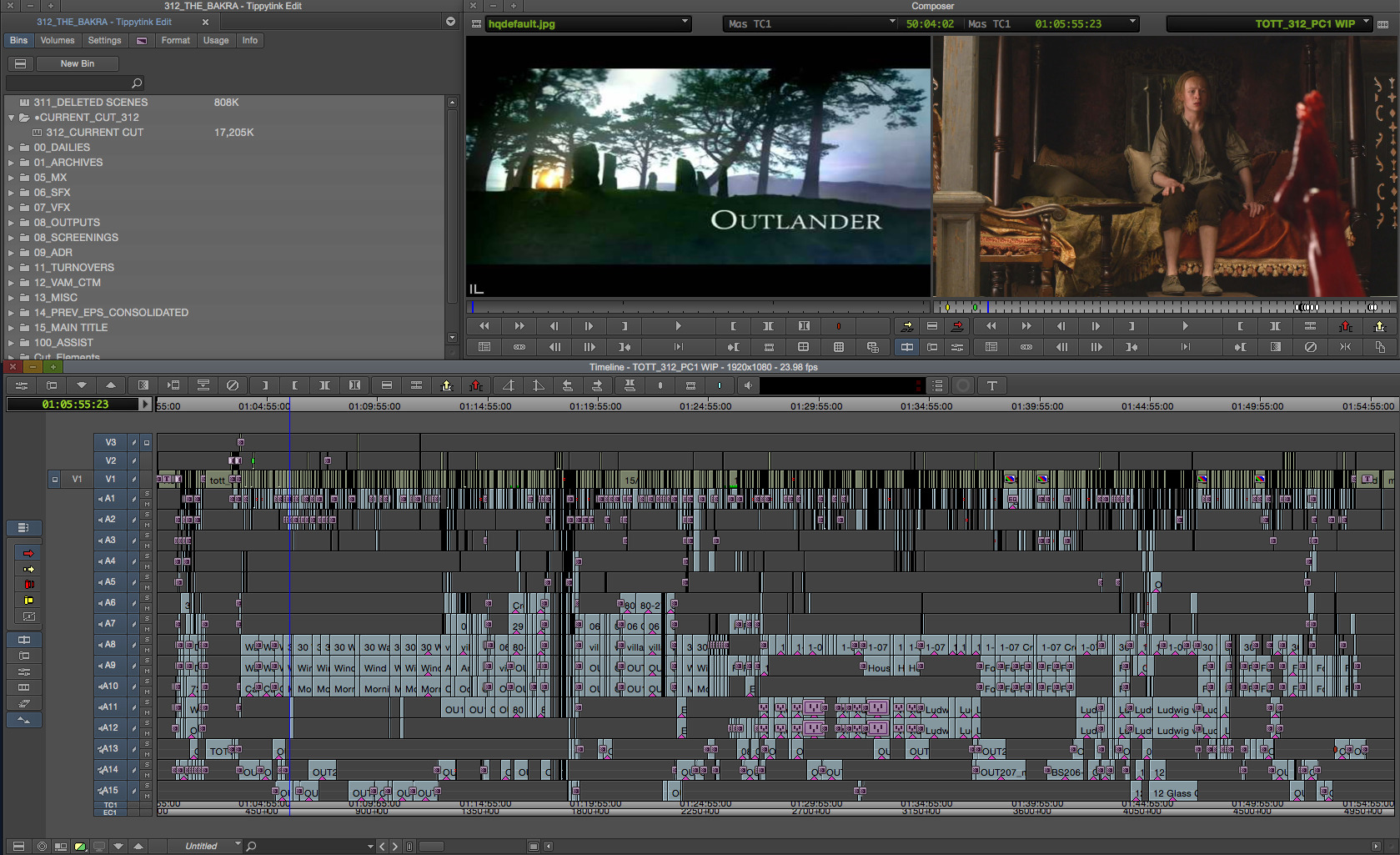Viewport: 1400px width, 855px height.
Task: Toggle record track selector V3
Action: click(x=110, y=442)
